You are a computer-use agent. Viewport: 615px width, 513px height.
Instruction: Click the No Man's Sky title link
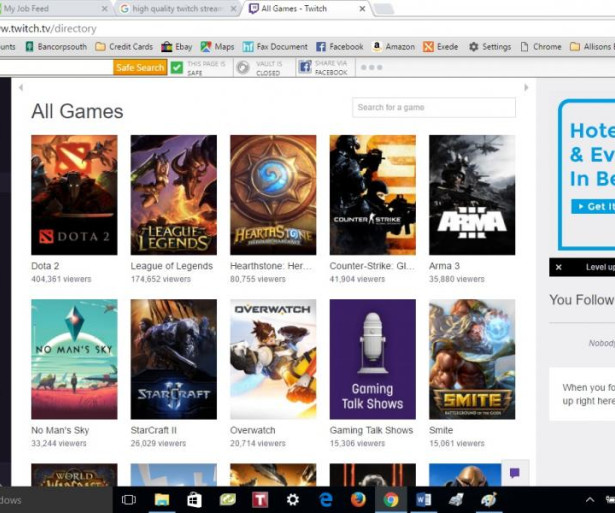coord(60,430)
